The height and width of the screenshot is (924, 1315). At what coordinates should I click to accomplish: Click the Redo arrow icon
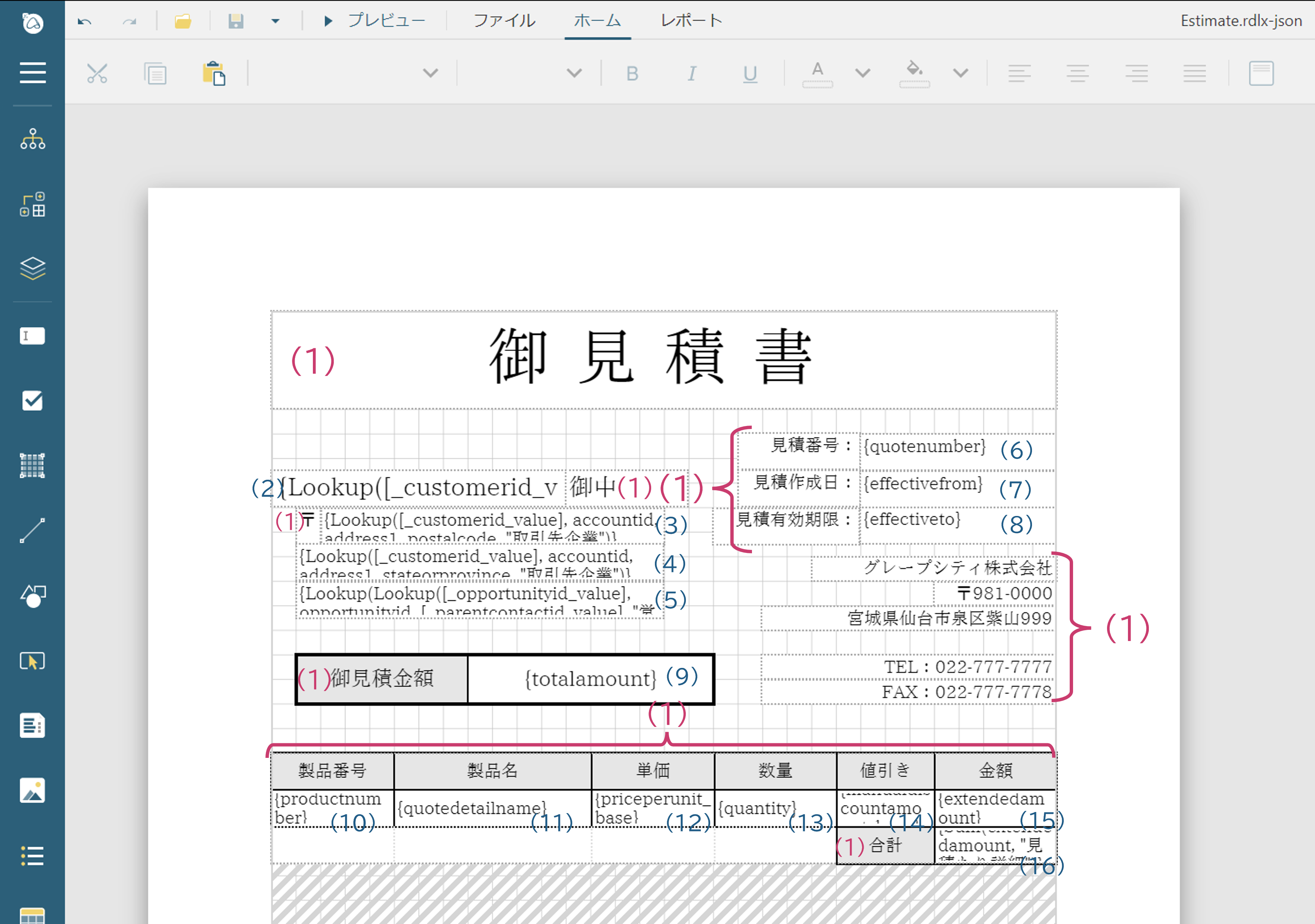tap(130, 21)
